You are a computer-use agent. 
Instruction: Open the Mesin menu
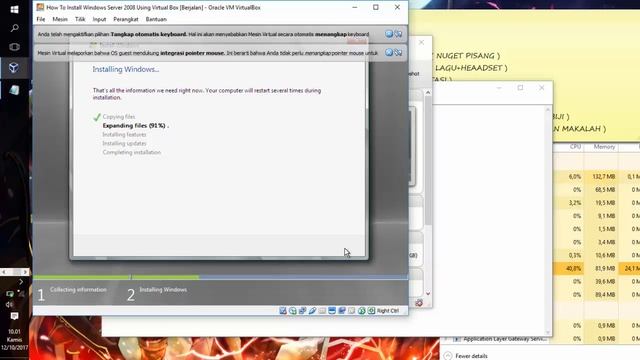coord(60,19)
